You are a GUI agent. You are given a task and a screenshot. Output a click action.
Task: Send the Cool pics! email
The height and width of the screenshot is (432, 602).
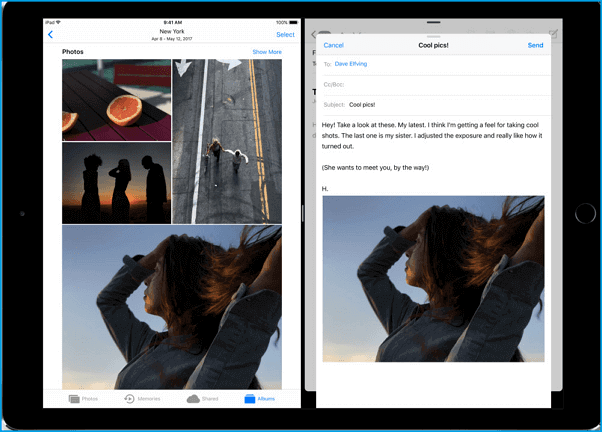click(x=535, y=45)
